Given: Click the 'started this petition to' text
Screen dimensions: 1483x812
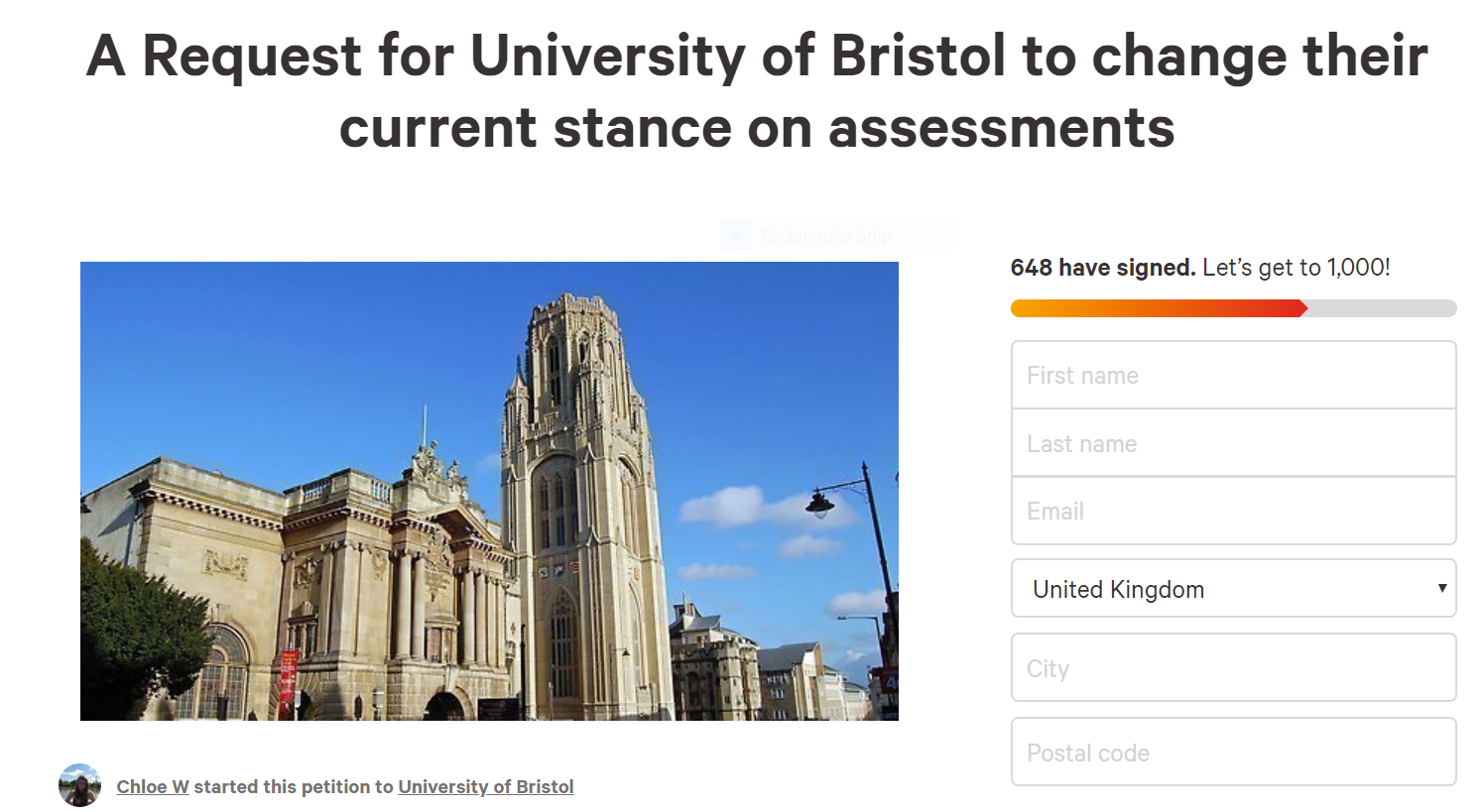Looking at the screenshot, I should tap(294, 787).
